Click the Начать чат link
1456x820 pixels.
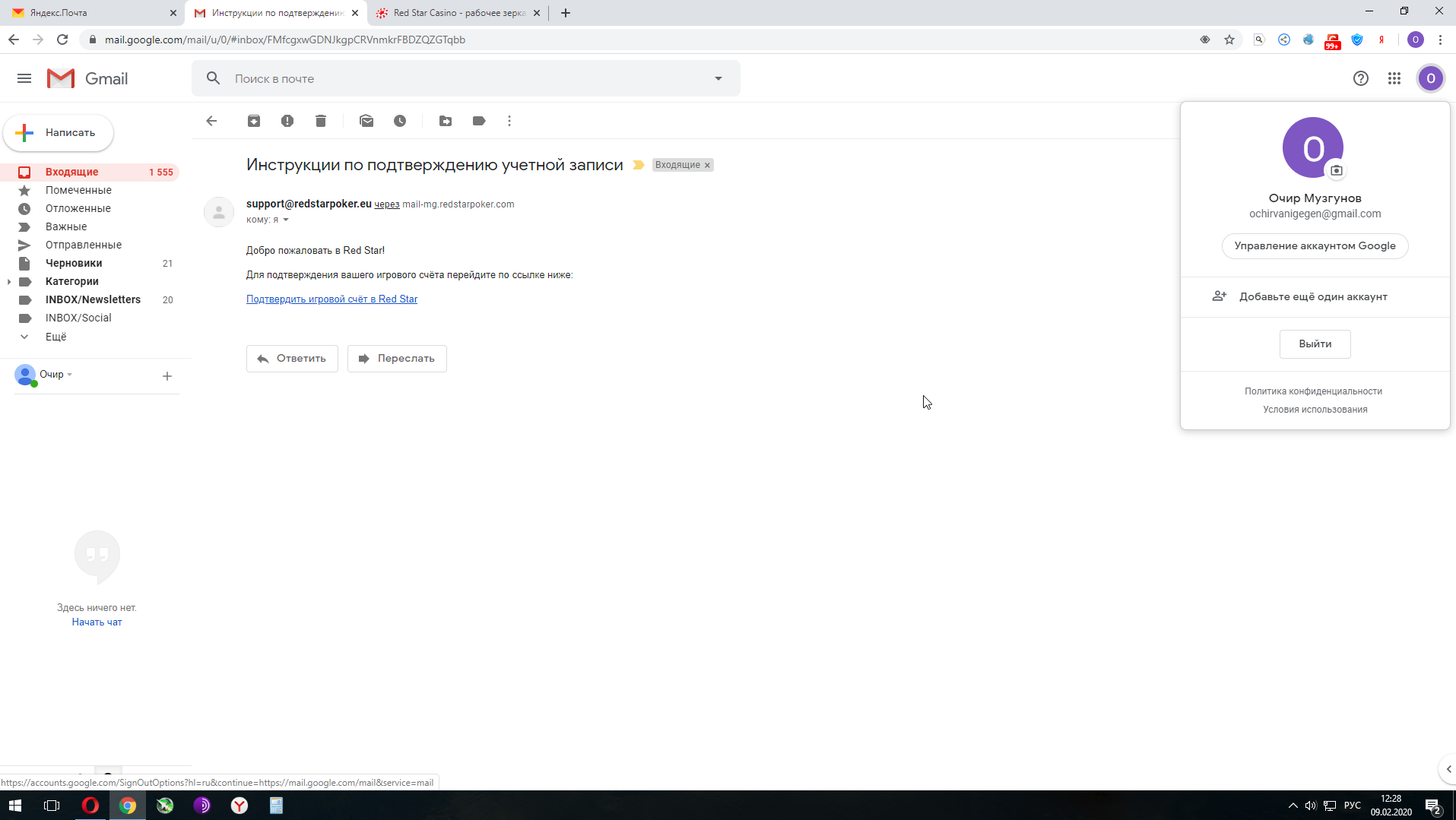click(x=97, y=622)
